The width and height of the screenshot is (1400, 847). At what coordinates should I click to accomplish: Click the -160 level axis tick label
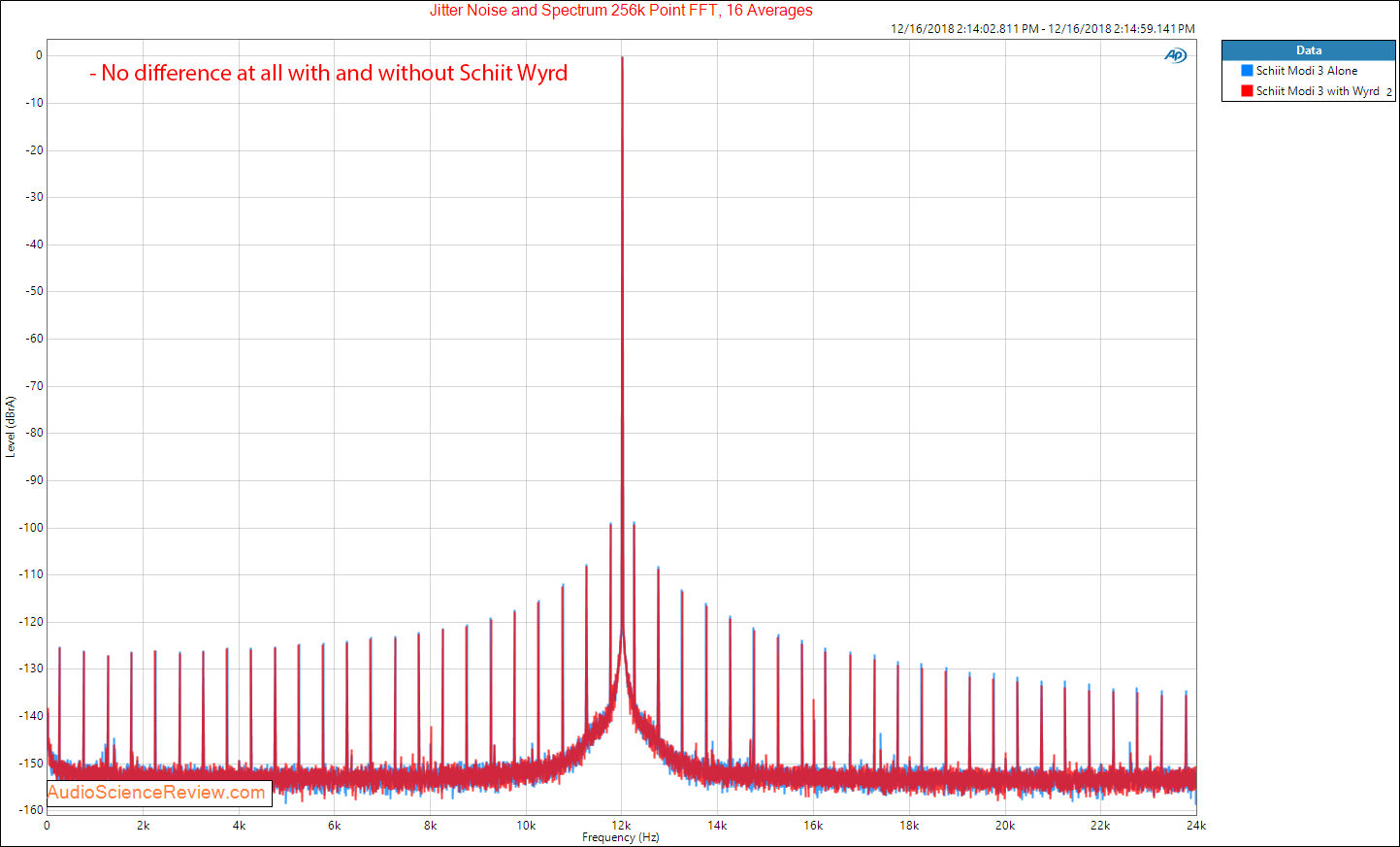coord(31,810)
